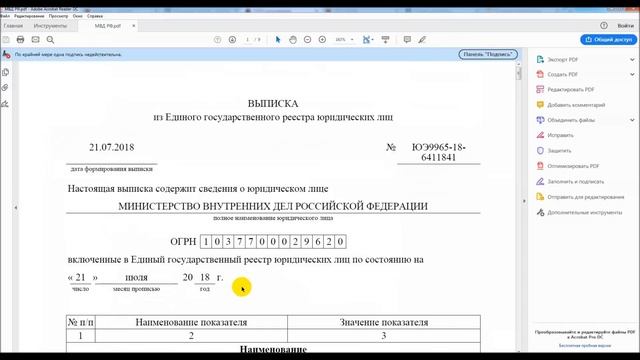Open the Экспорт PDF tool
640x360 pixels.
[x=562, y=60]
